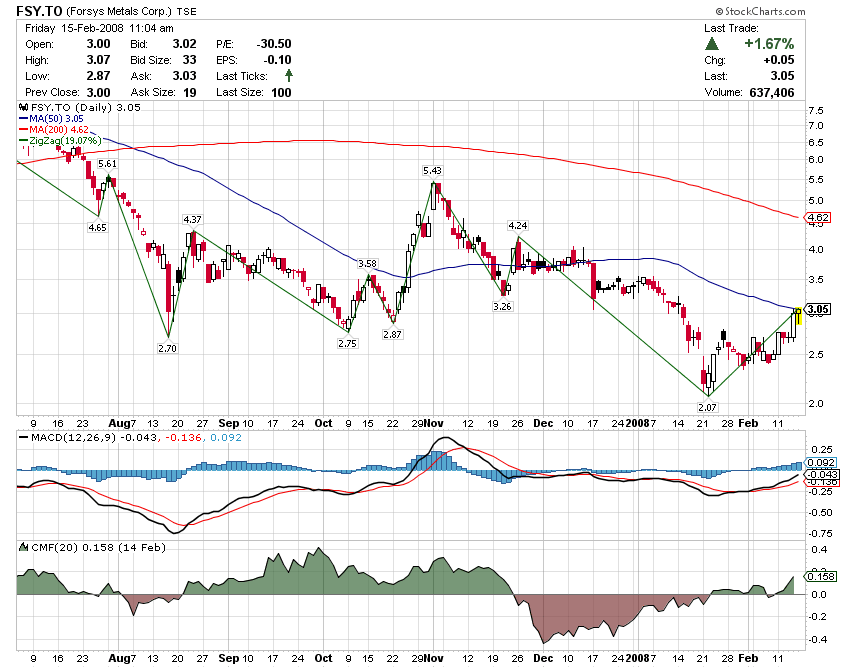
Task: Click the 5.43 November peak label
Action: click(433, 171)
